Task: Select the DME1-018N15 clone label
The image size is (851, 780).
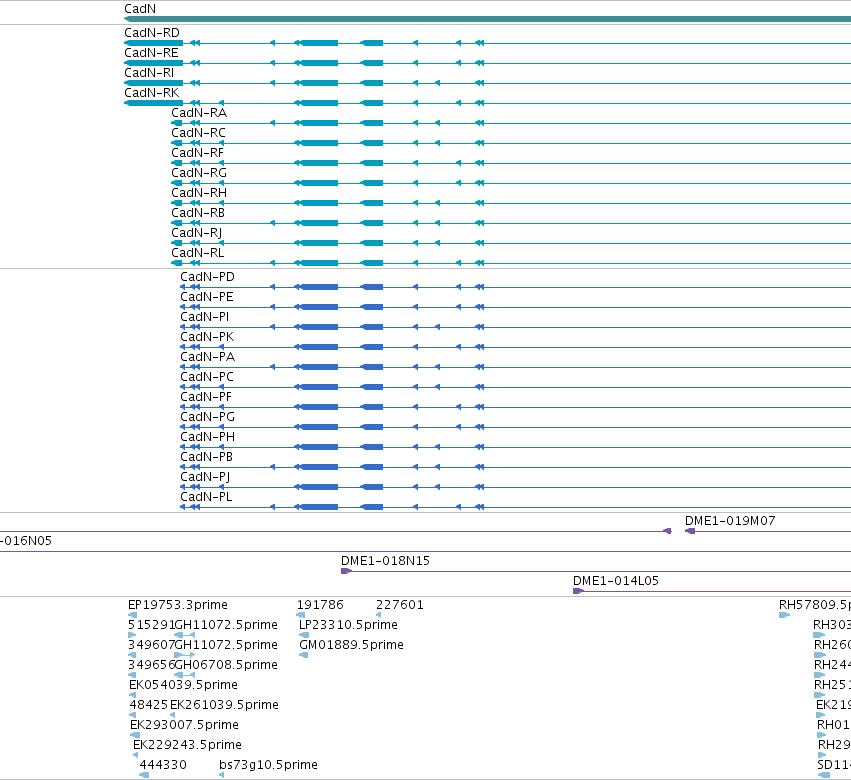Action: pos(385,561)
